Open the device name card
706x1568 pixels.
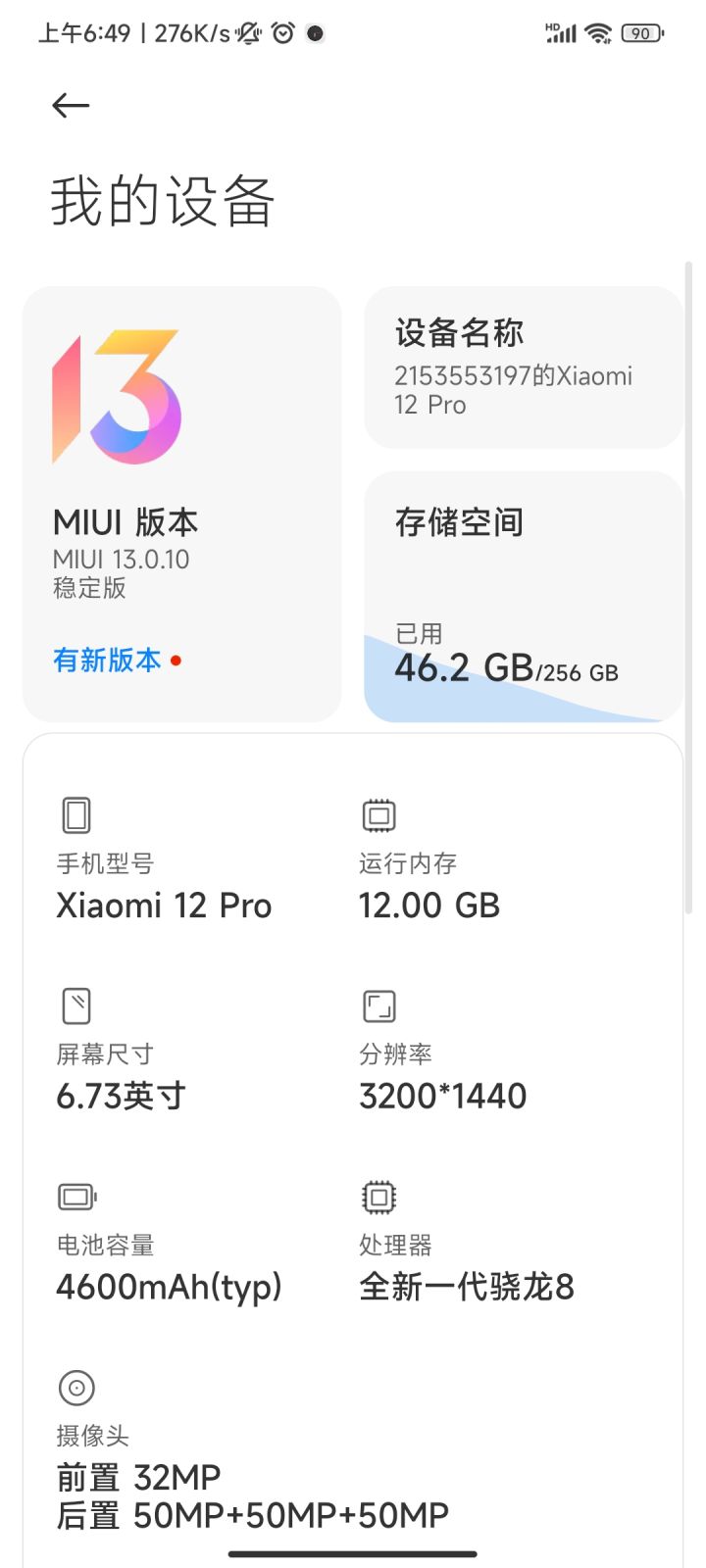(523, 367)
